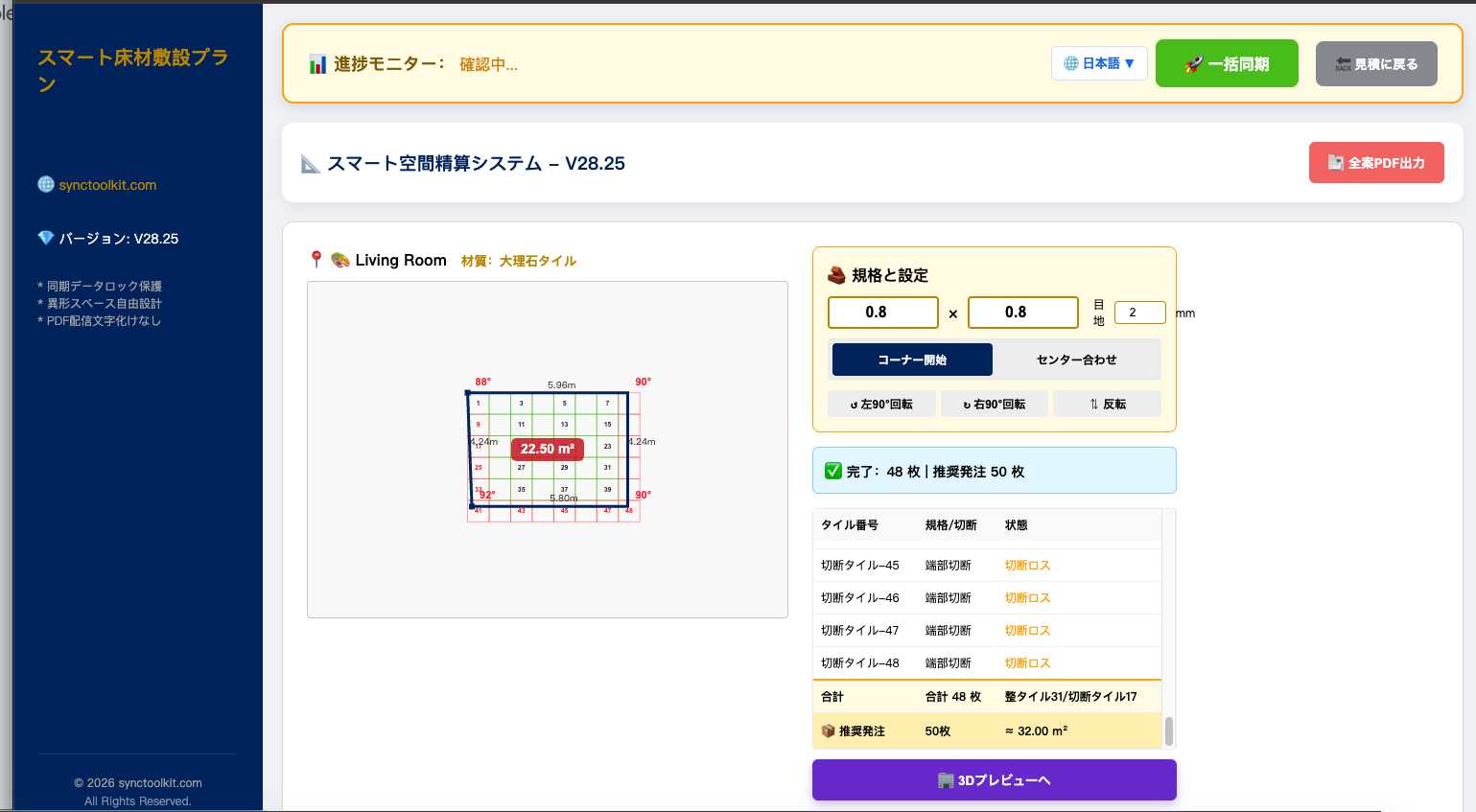Select the 切断タイル-46 table row
The image size is (1476, 812).
tap(987, 598)
